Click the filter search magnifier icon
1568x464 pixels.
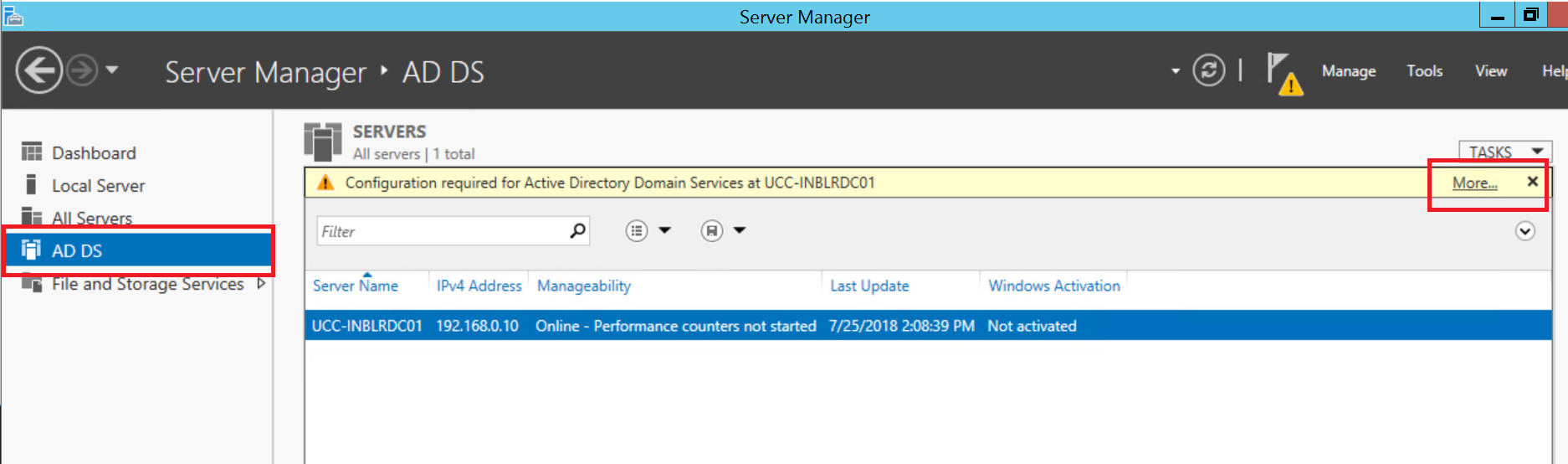coord(577,230)
